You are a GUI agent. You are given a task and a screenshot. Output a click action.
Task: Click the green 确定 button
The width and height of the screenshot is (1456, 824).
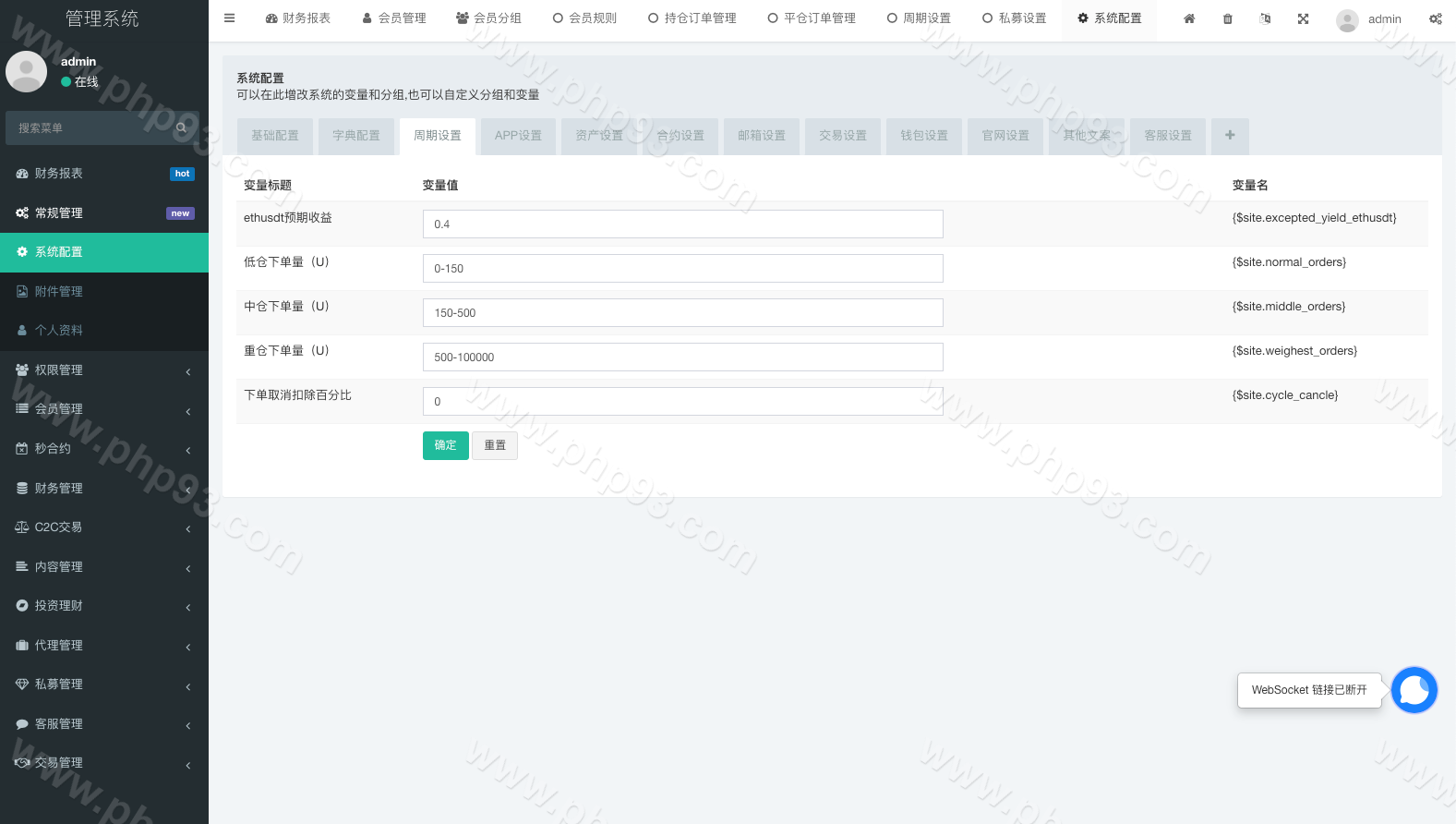[x=445, y=445]
